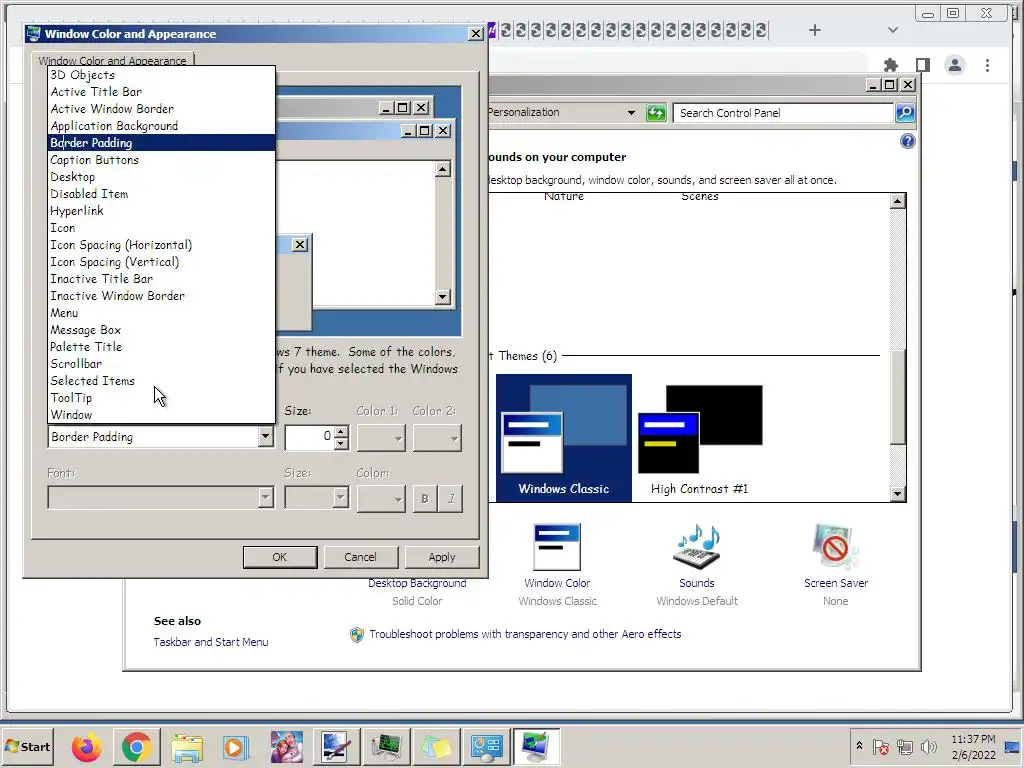Screen dimensions: 1024x768
Task: Open the Color 2 dropdown
Action: click(438, 438)
